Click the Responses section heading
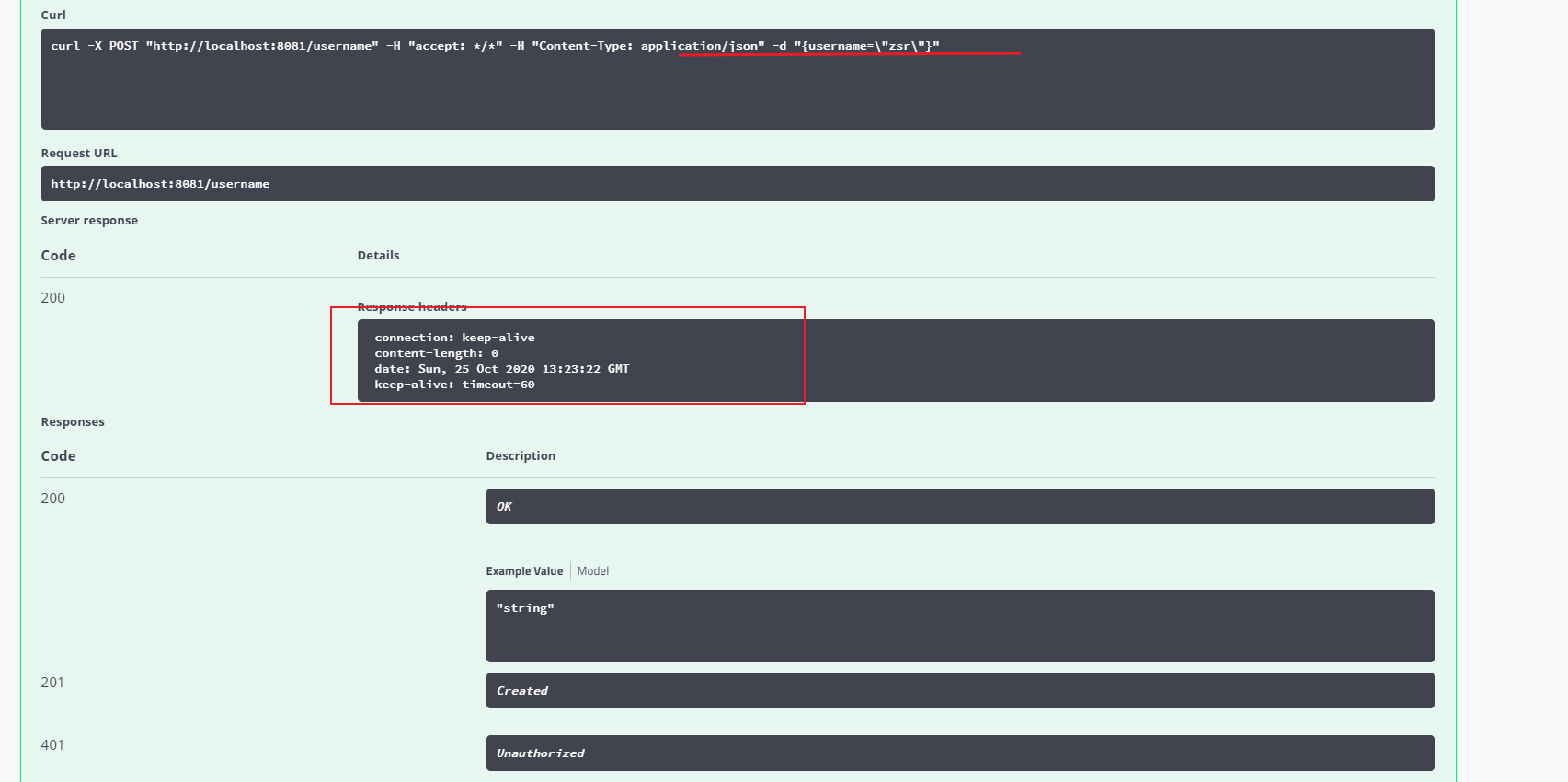 (x=73, y=421)
